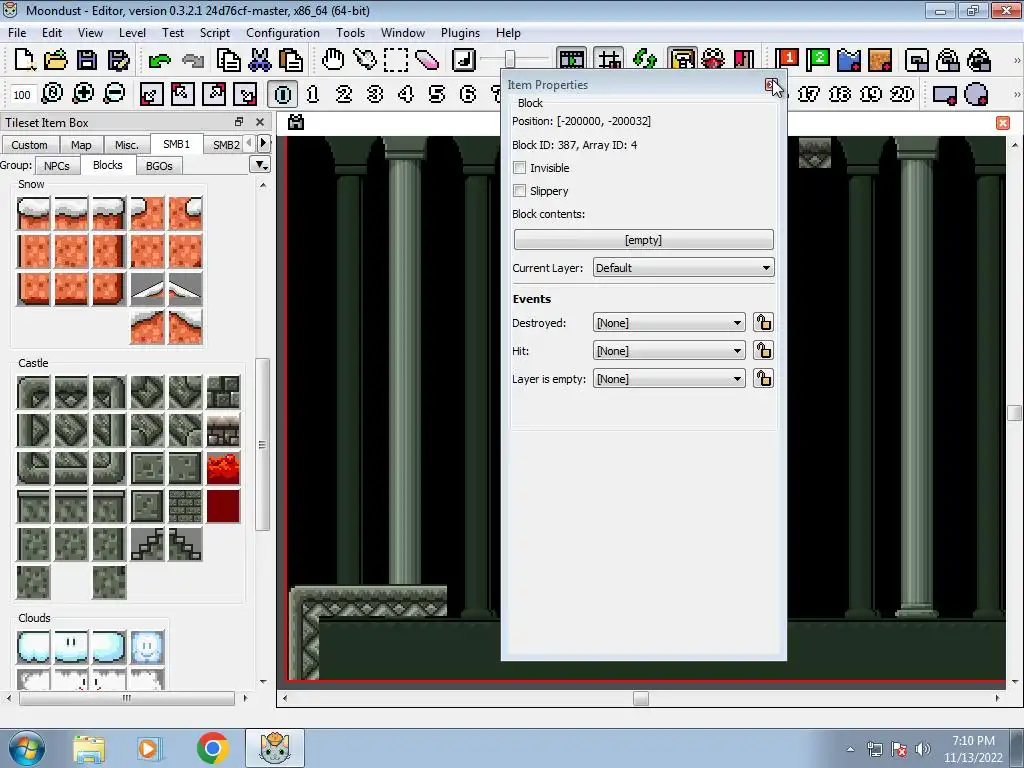1024x768 pixels.
Task: Open the Destroyed event dropdown
Action: coord(669,323)
